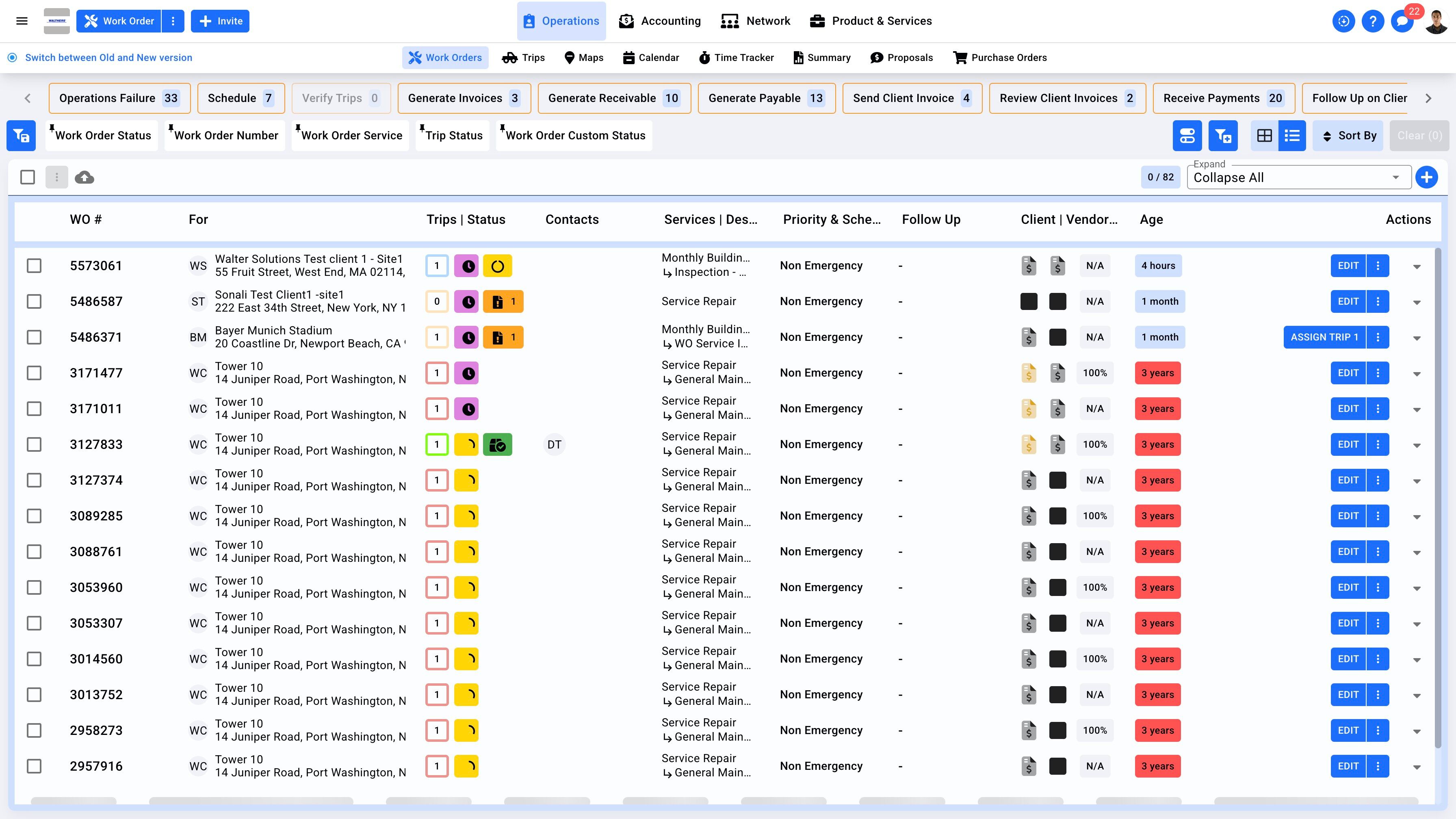Toggle Switch between Old and New version

pos(13,58)
